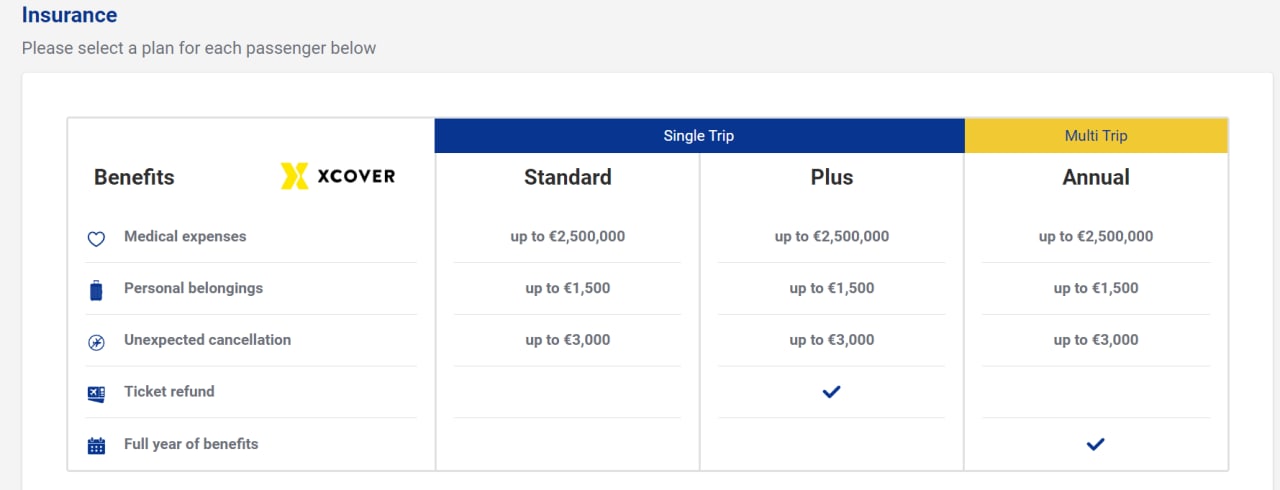Click Annual unexpected cancellation amount €3,000
Screen dimensions: 1280x490
point(1095,340)
